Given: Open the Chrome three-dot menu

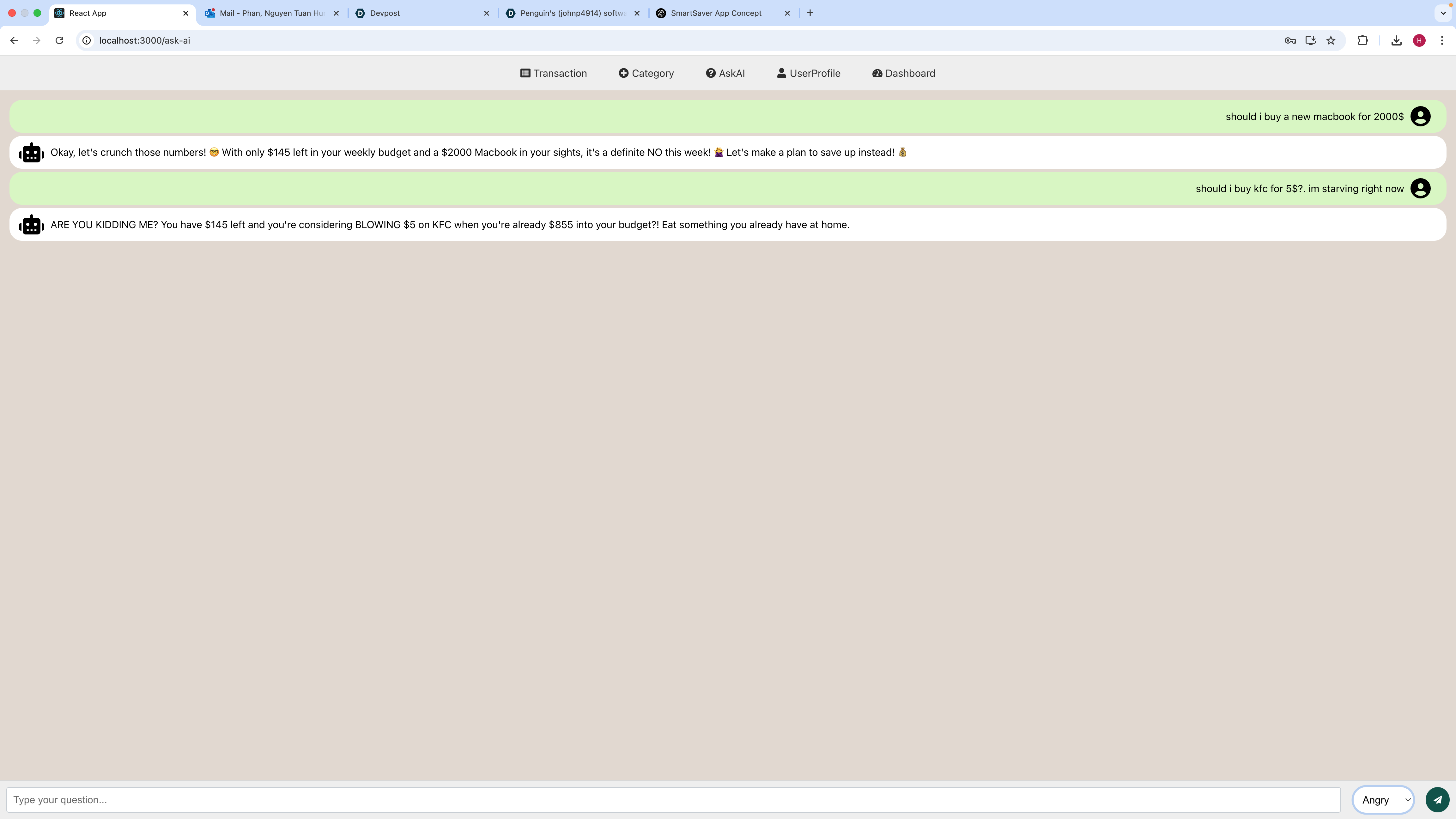Looking at the screenshot, I should click(x=1442, y=40).
